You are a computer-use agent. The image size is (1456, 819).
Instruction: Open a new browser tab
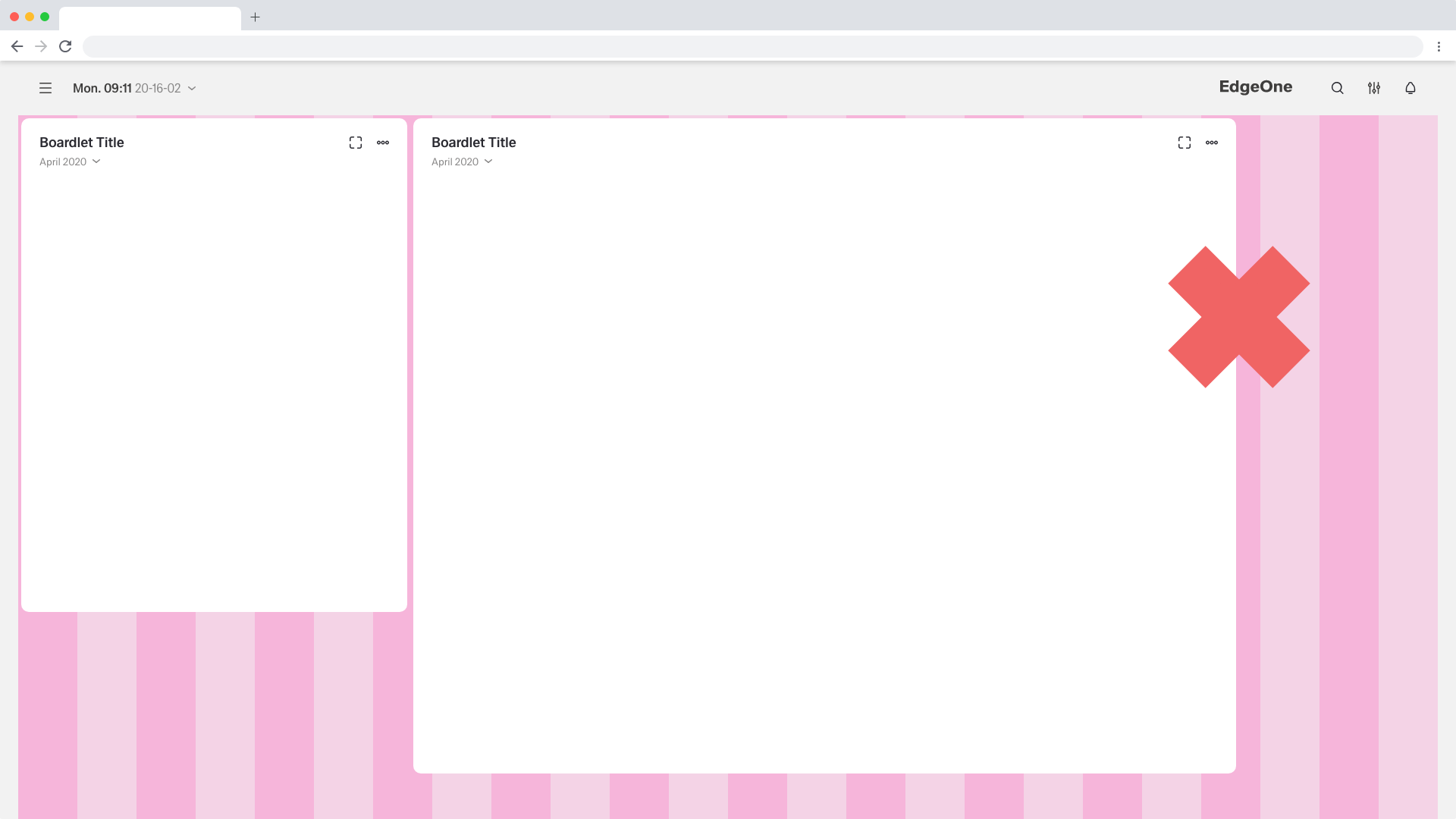click(x=256, y=17)
